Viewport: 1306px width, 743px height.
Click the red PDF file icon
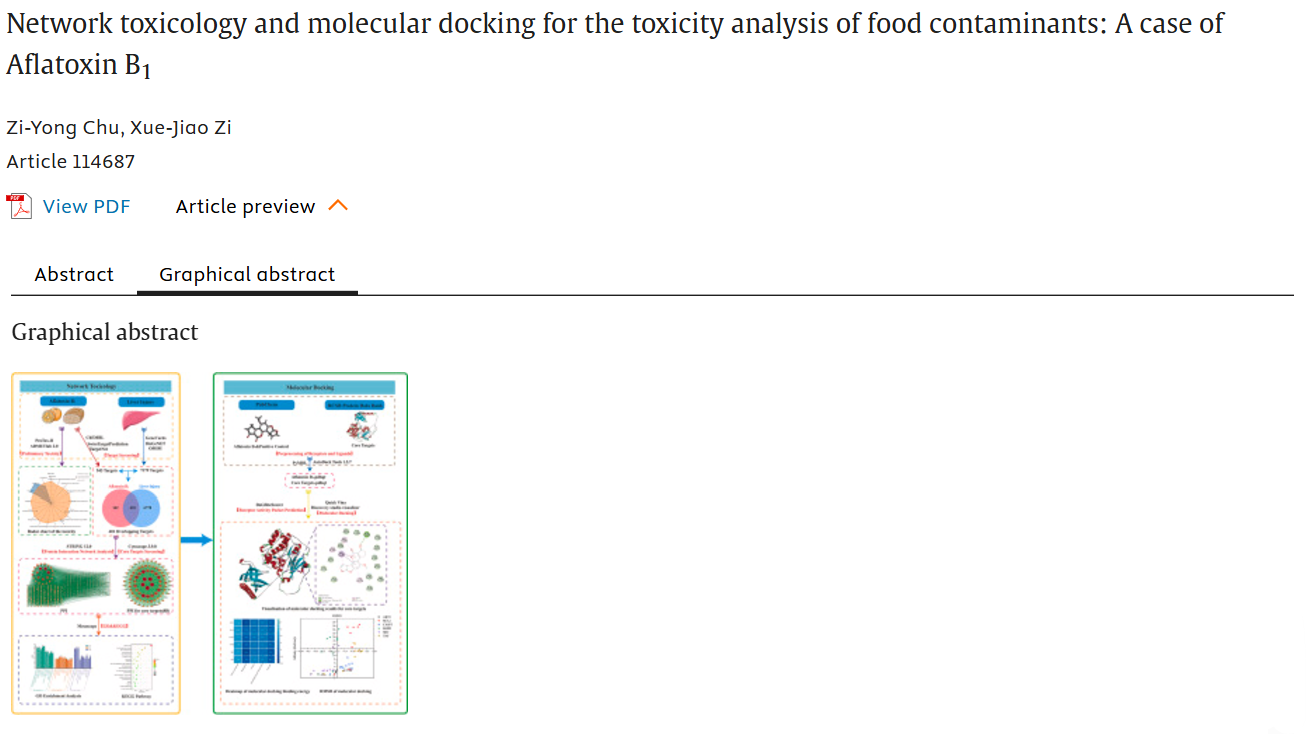point(19,206)
